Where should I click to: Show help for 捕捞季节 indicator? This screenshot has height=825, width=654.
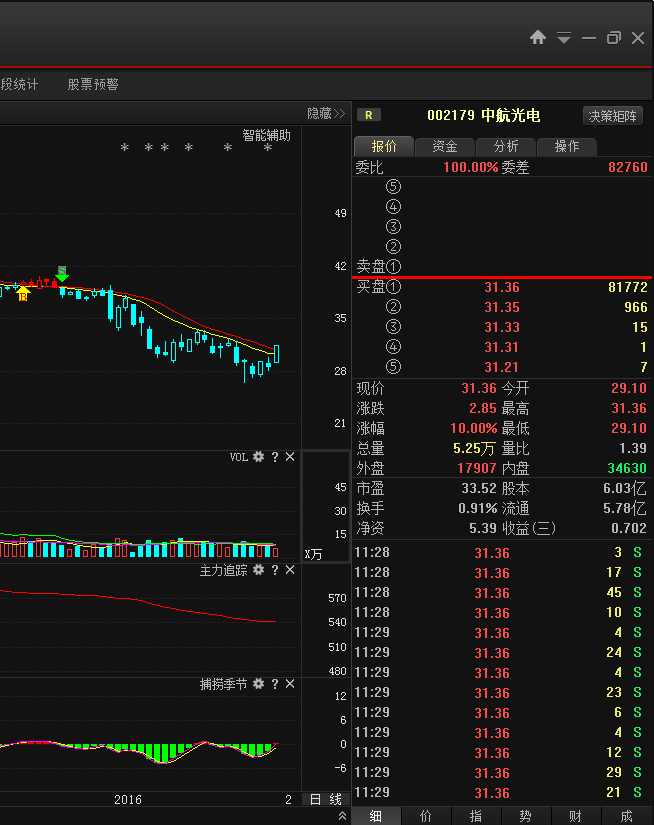pos(275,684)
